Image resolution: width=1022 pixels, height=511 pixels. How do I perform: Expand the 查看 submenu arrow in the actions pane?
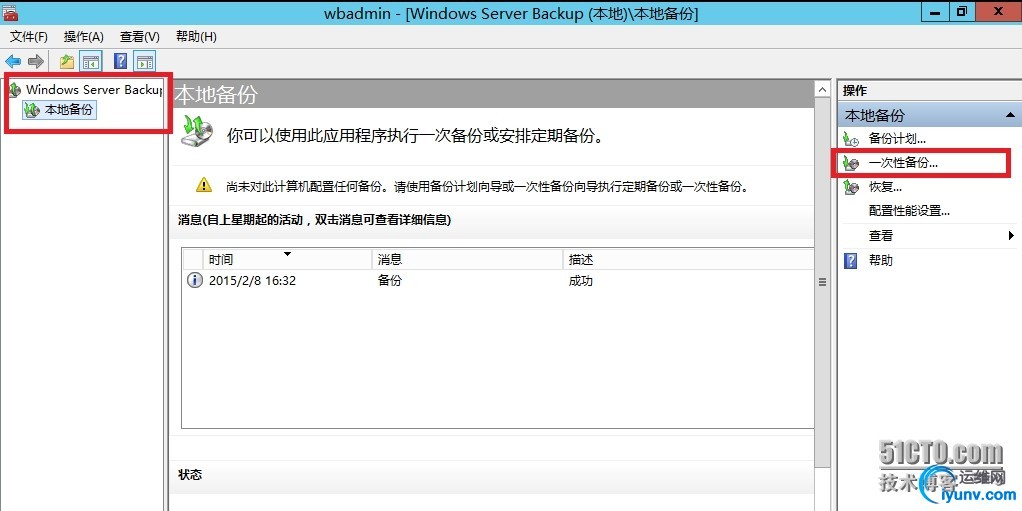[1012, 236]
